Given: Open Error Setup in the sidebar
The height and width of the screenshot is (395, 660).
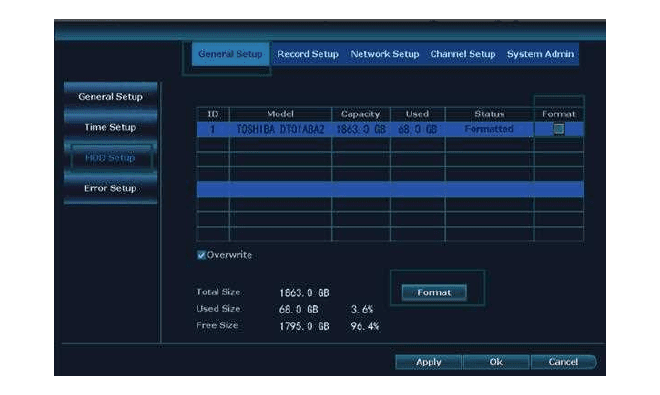Looking at the screenshot, I should point(110,188).
